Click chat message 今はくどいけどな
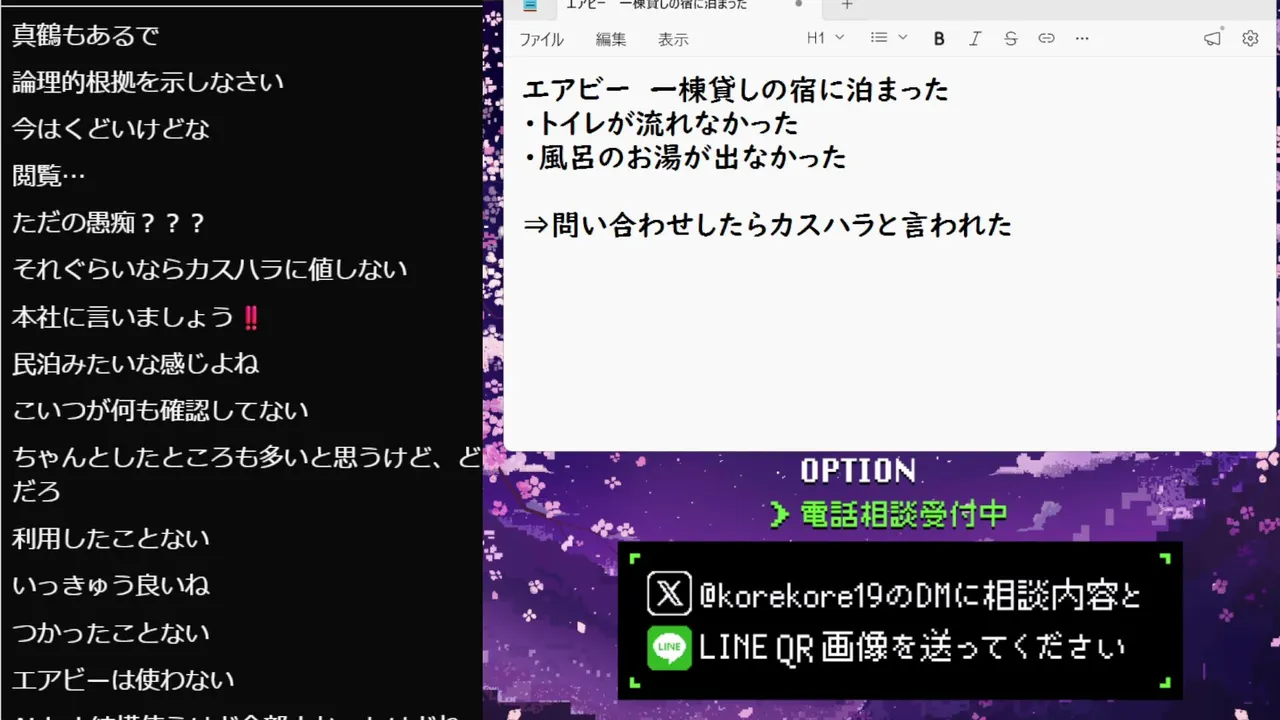The height and width of the screenshot is (720, 1280). pos(111,129)
